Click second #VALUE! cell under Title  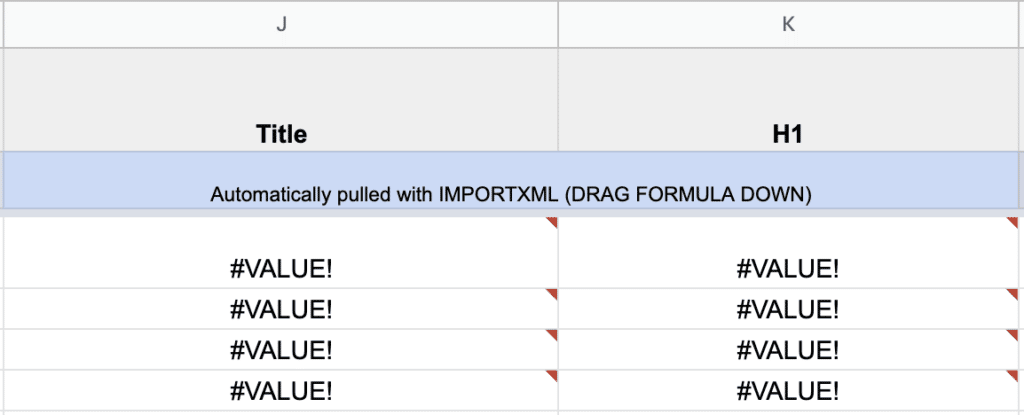[x=281, y=308]
